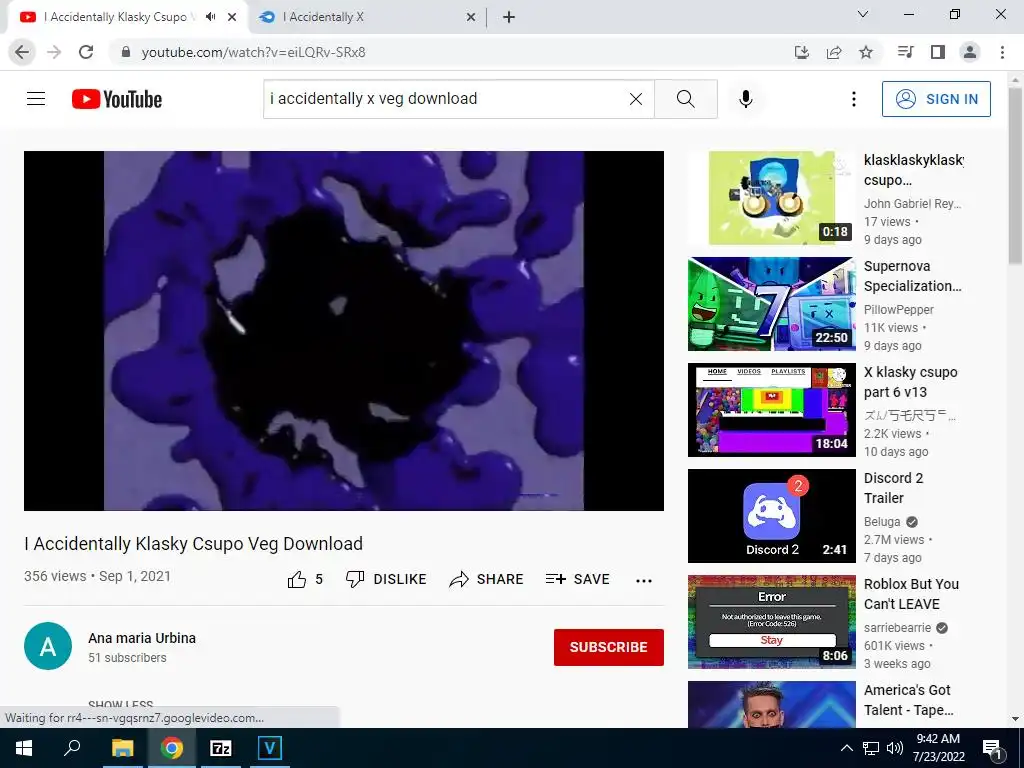
Task: Open the Ana maria Urbina channel avatar
Action: pos(48,646)
